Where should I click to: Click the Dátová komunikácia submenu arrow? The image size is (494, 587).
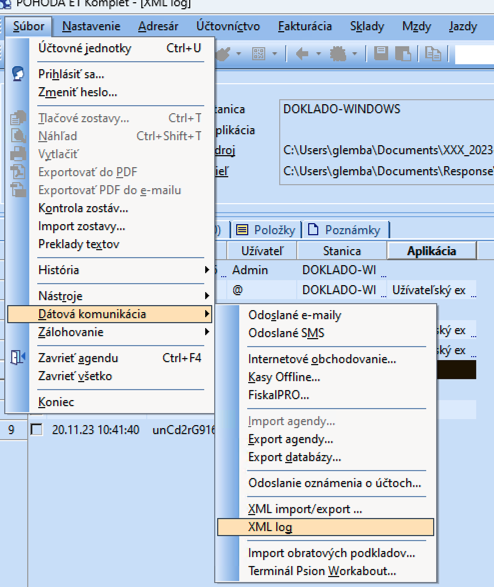pos(207,314)
